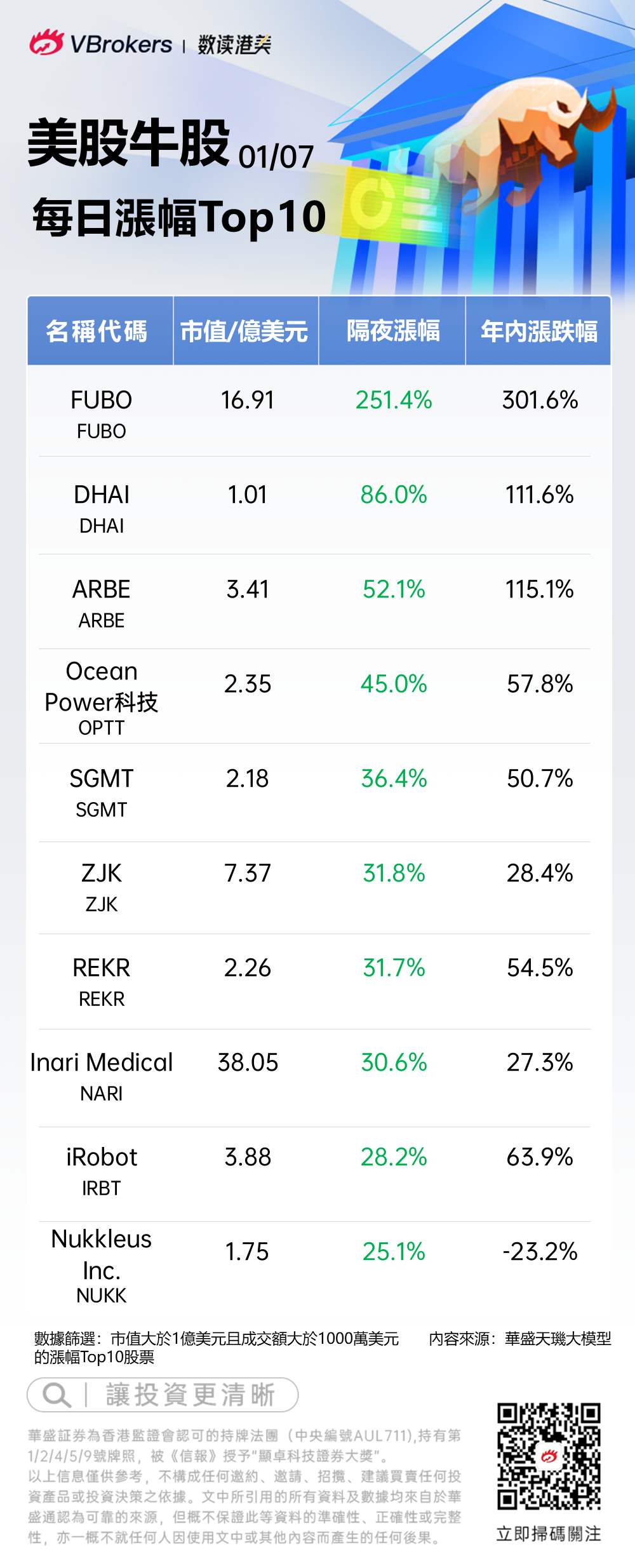Screen dimensions: 635x1568
Task: Click the 立即掃碼關注 label
Action: [x=549, y=1534]
